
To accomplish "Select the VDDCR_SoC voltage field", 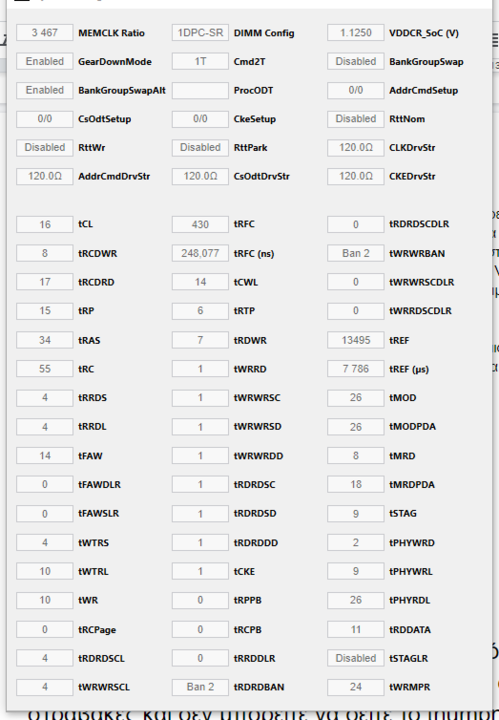I will pos(356,33).
